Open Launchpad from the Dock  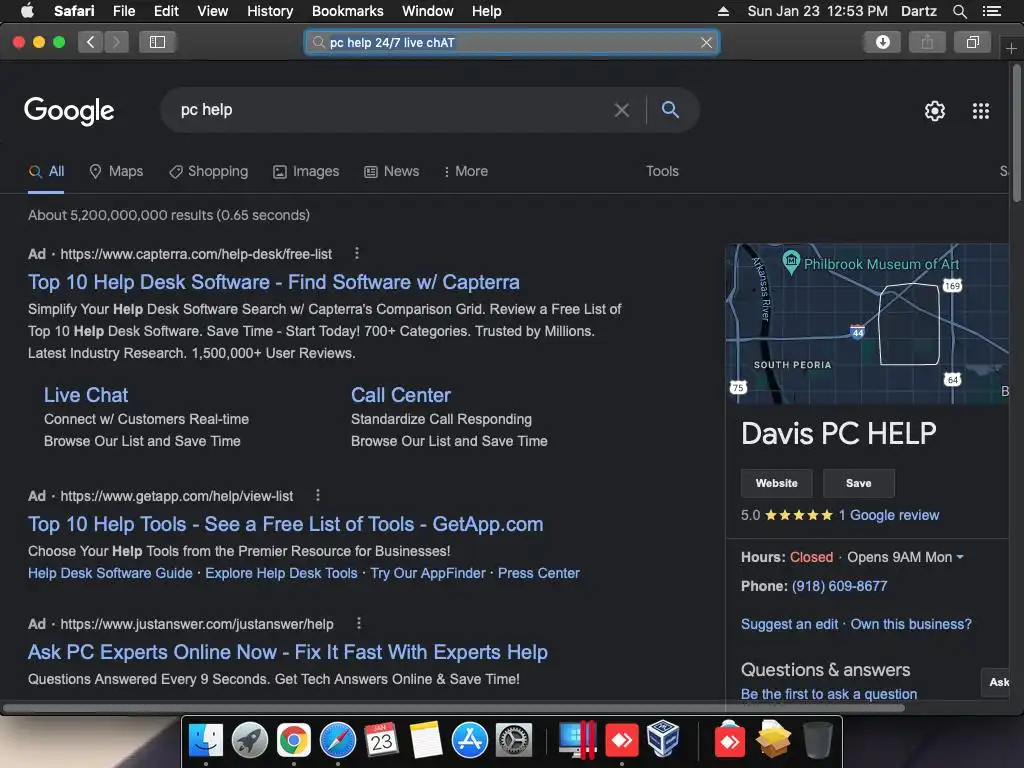pyautogui.click(x=249, y=740)
